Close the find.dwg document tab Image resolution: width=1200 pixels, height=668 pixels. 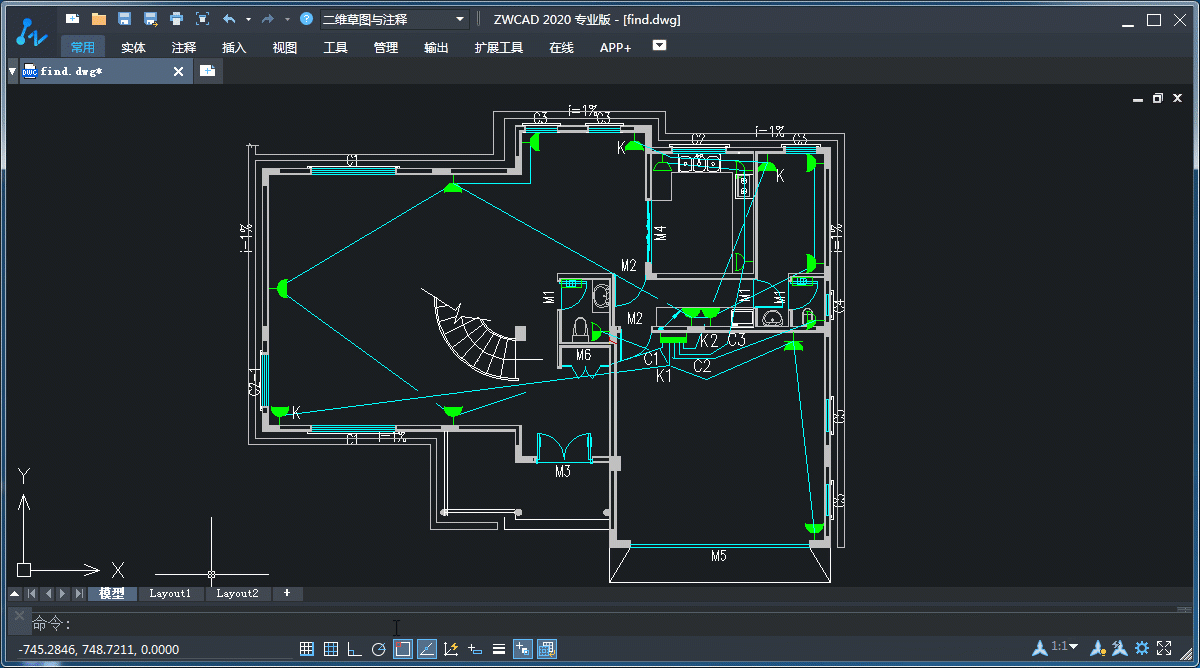point(179,71)
